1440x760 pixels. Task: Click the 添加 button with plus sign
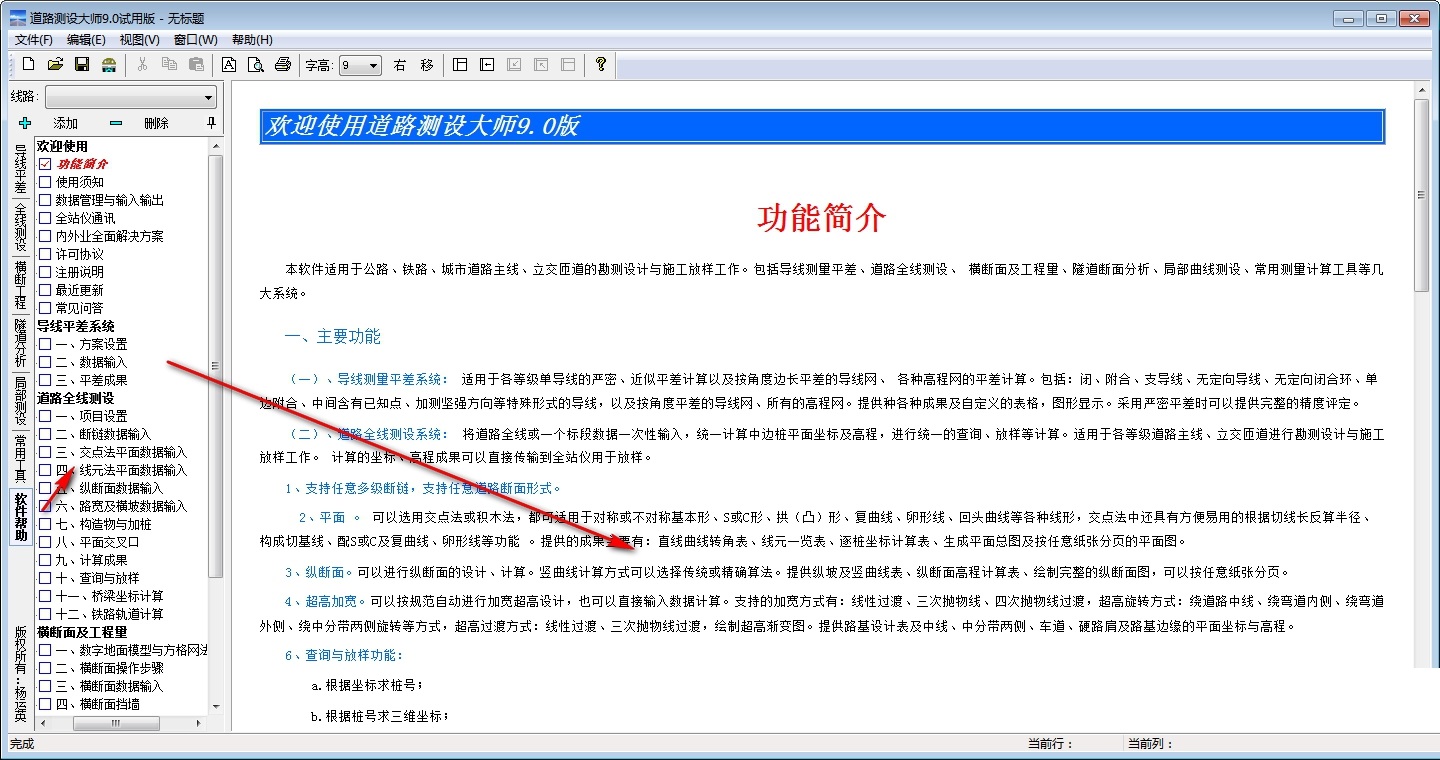(50, 123)
